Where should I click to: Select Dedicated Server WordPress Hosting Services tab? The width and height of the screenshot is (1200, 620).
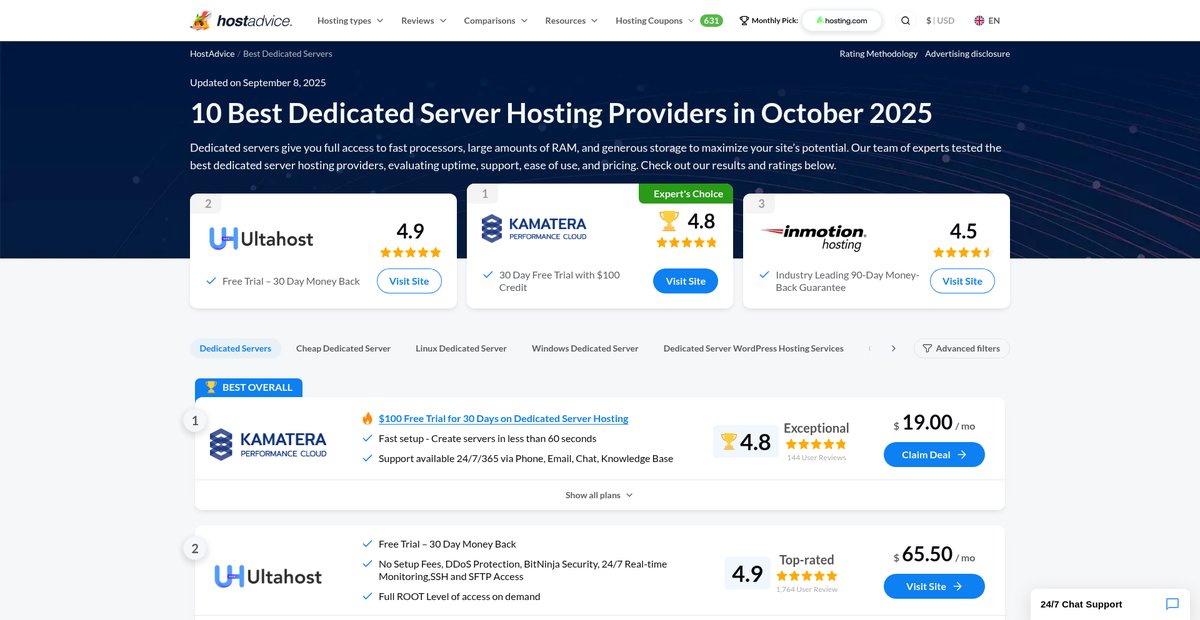tap(753, 348)
